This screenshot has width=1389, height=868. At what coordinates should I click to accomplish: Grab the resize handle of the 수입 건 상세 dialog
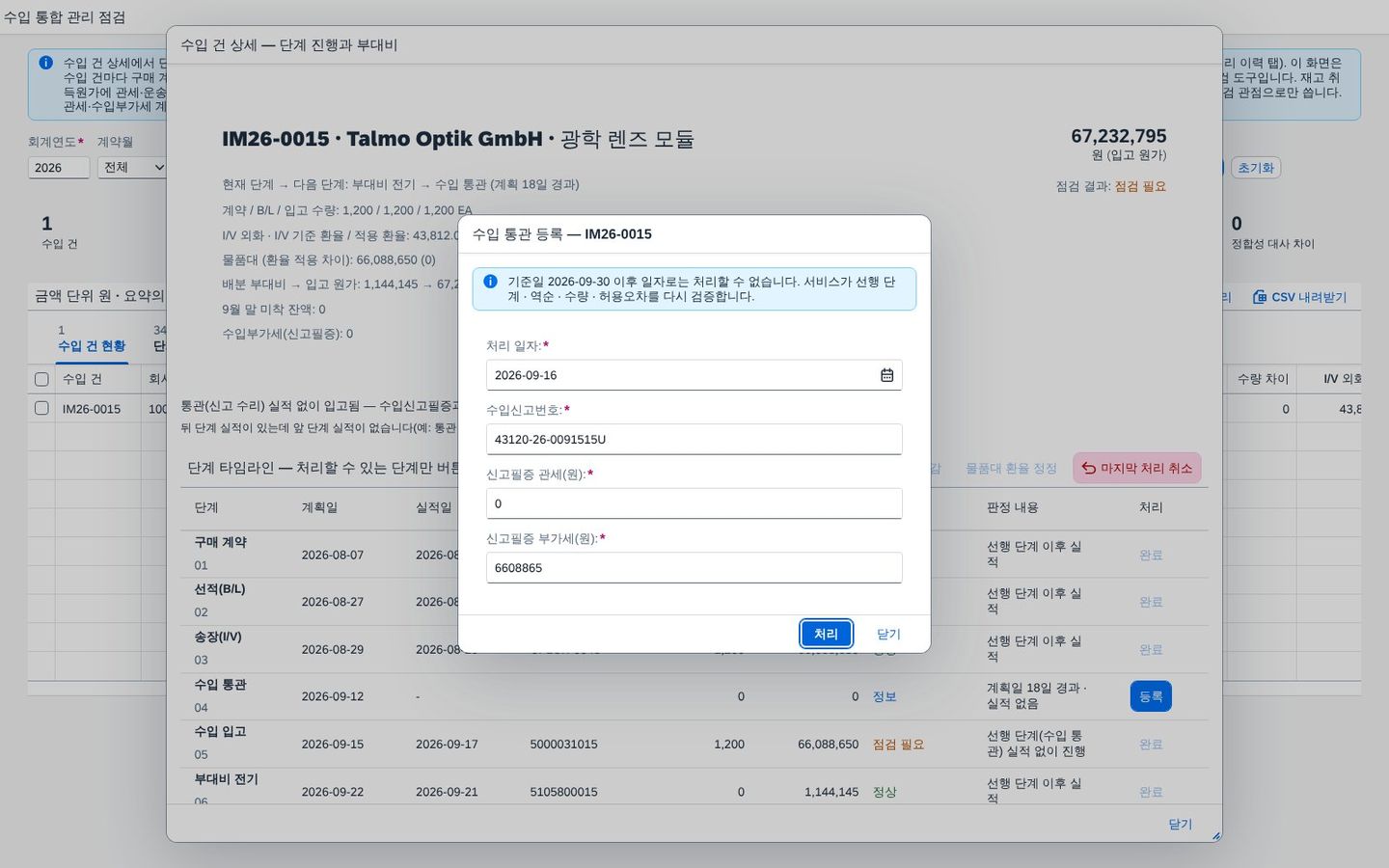(x=1215, y=835)
